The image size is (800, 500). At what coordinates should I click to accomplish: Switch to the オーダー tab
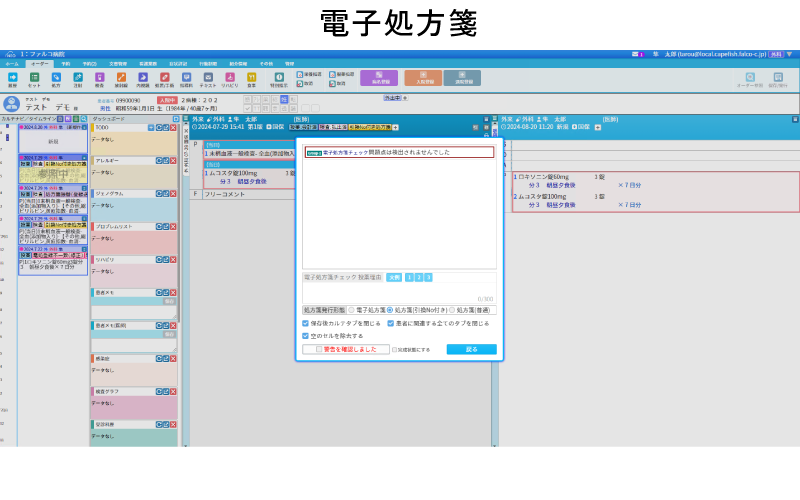39,63
